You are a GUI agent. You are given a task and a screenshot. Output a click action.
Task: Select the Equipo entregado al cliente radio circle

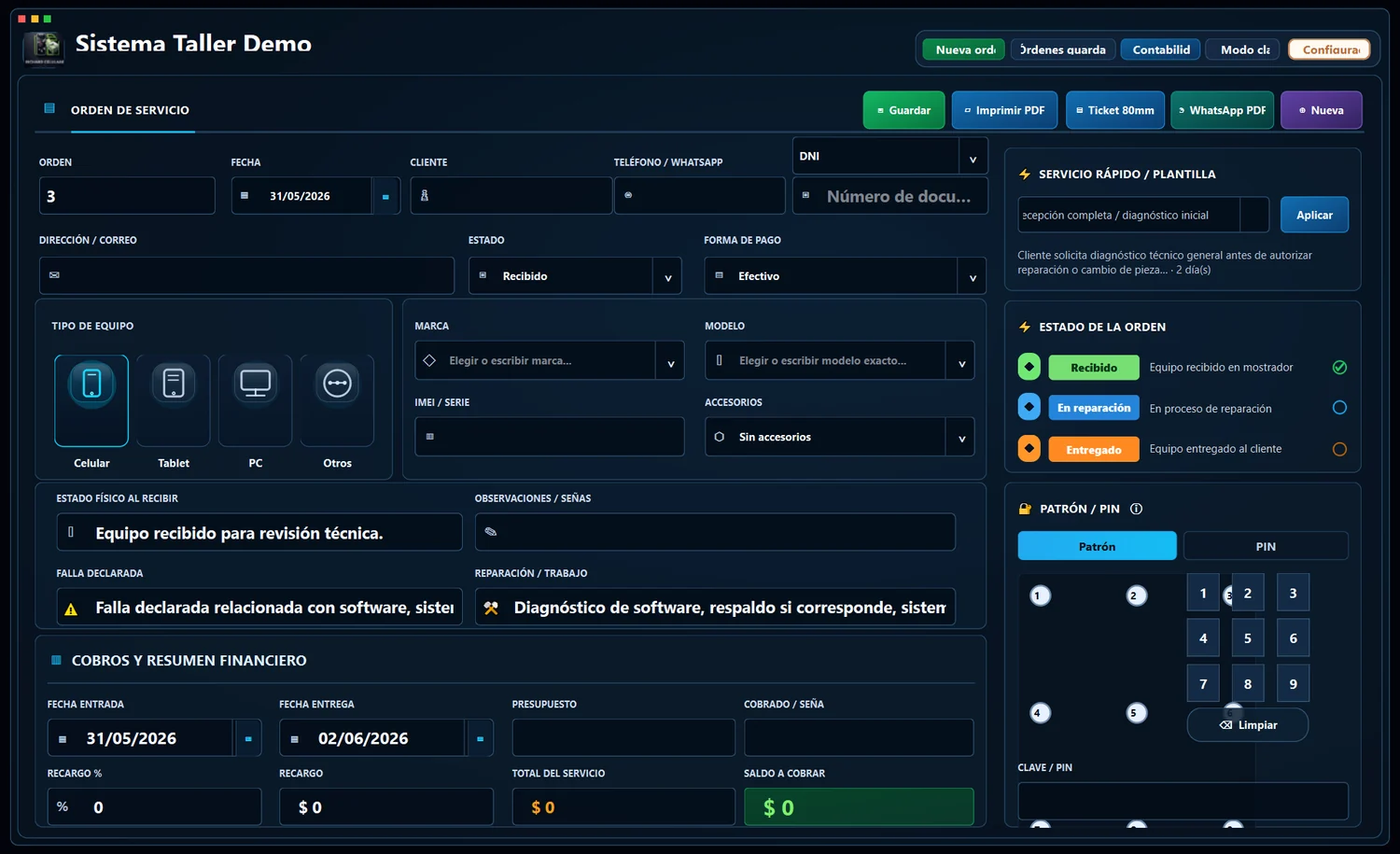(1339, 449)
